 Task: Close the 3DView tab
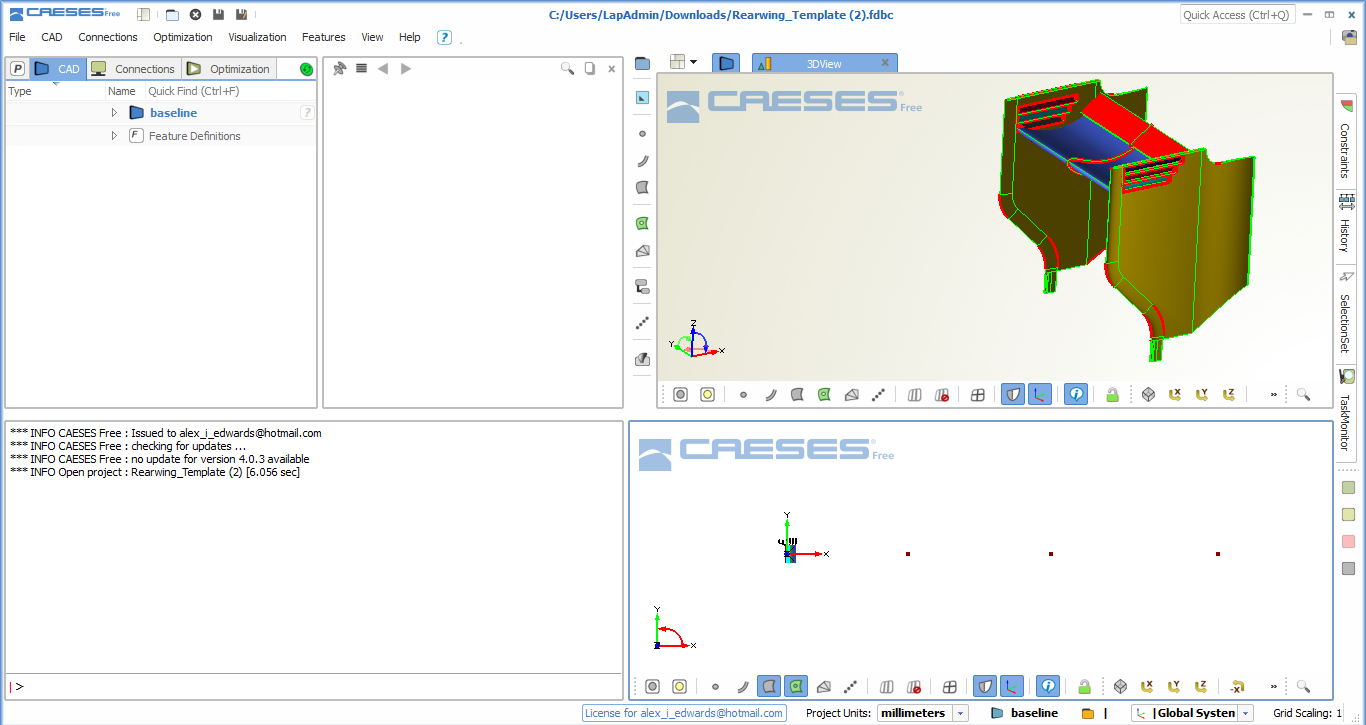885,63
